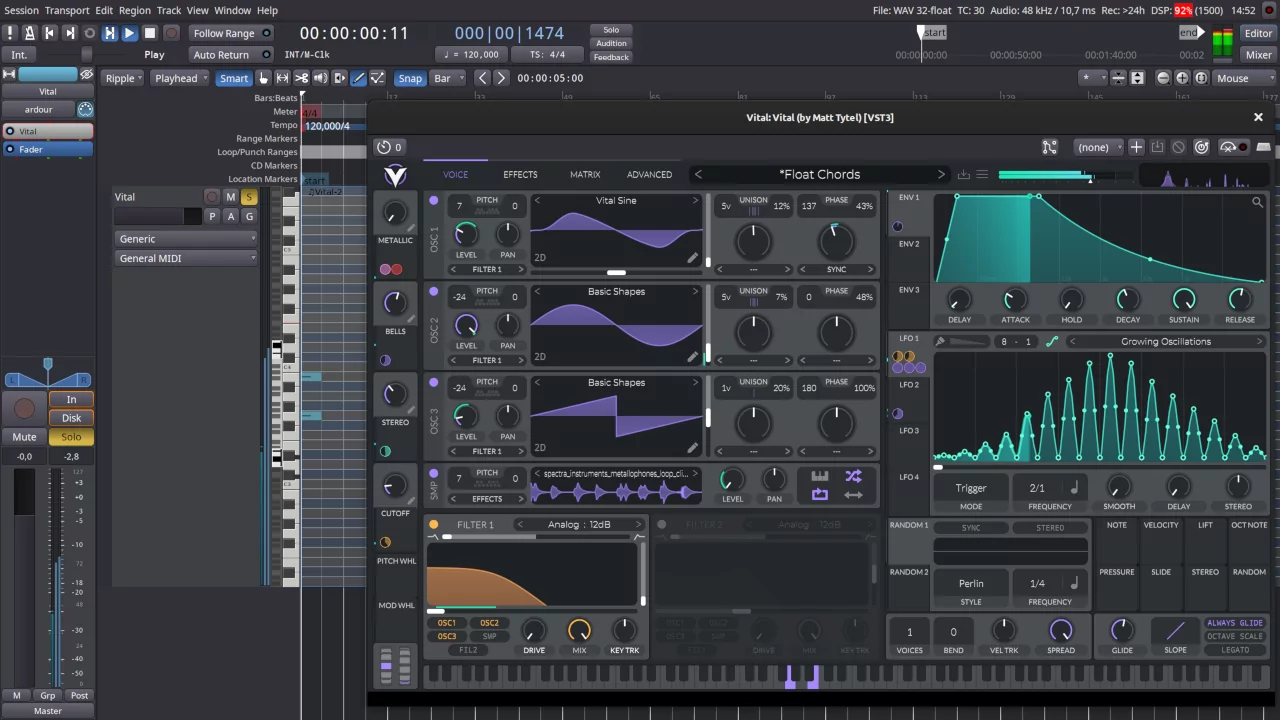
Task: Open the Session menu
Action: pos(21,10)
